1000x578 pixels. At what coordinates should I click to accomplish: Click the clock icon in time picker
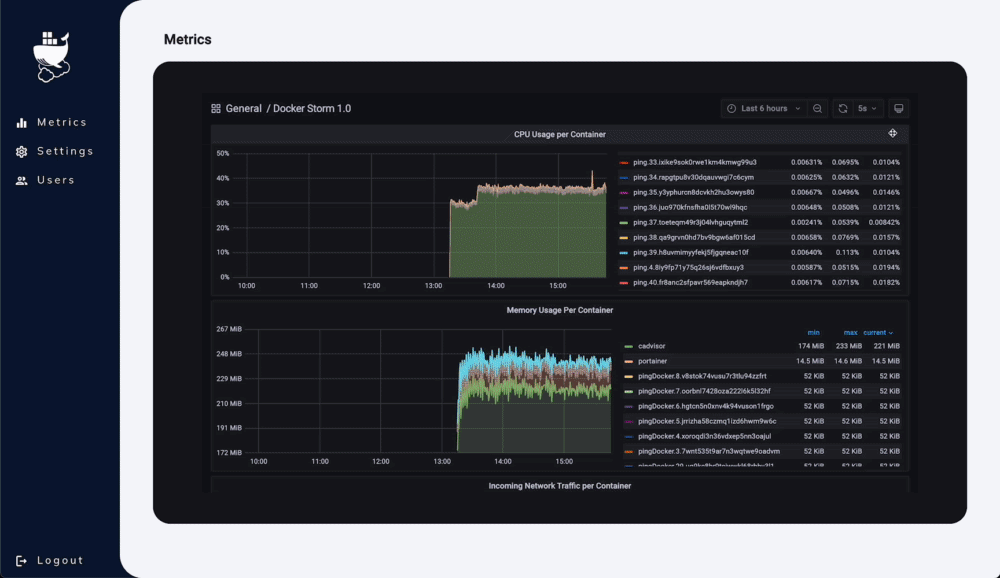(732, 108)
